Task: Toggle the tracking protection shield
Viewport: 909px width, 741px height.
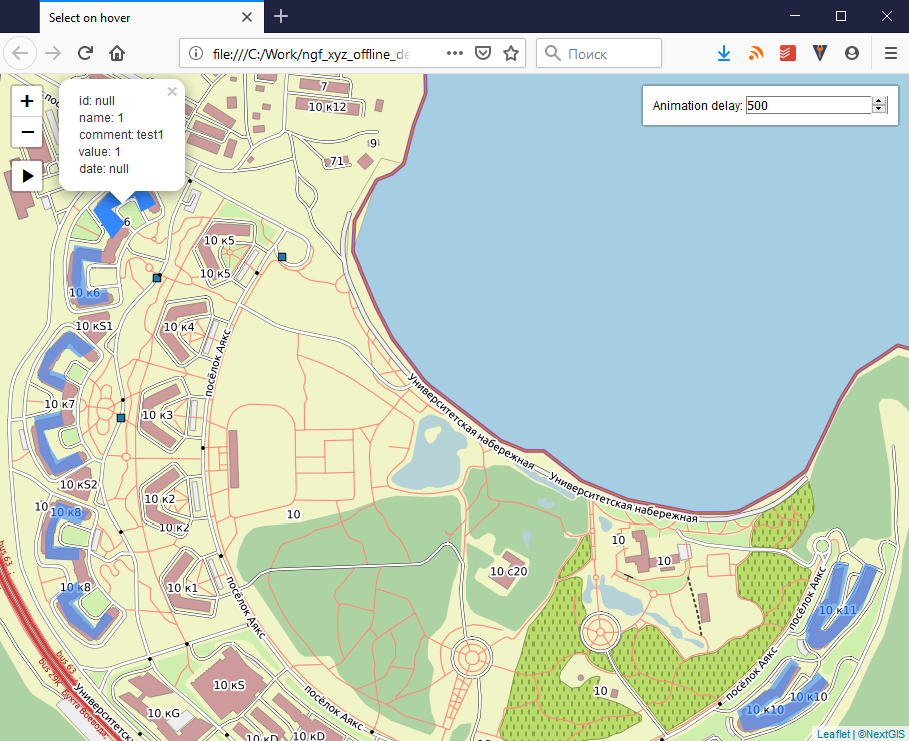Action: 482,52
